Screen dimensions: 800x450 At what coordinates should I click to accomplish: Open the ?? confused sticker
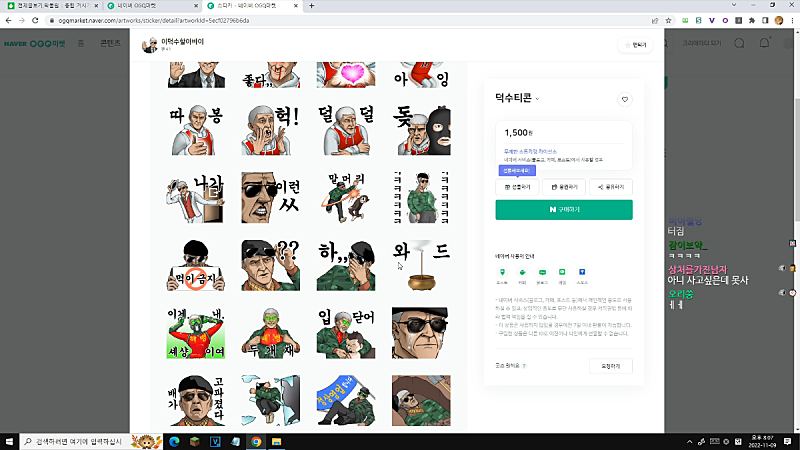click(270, 265)
